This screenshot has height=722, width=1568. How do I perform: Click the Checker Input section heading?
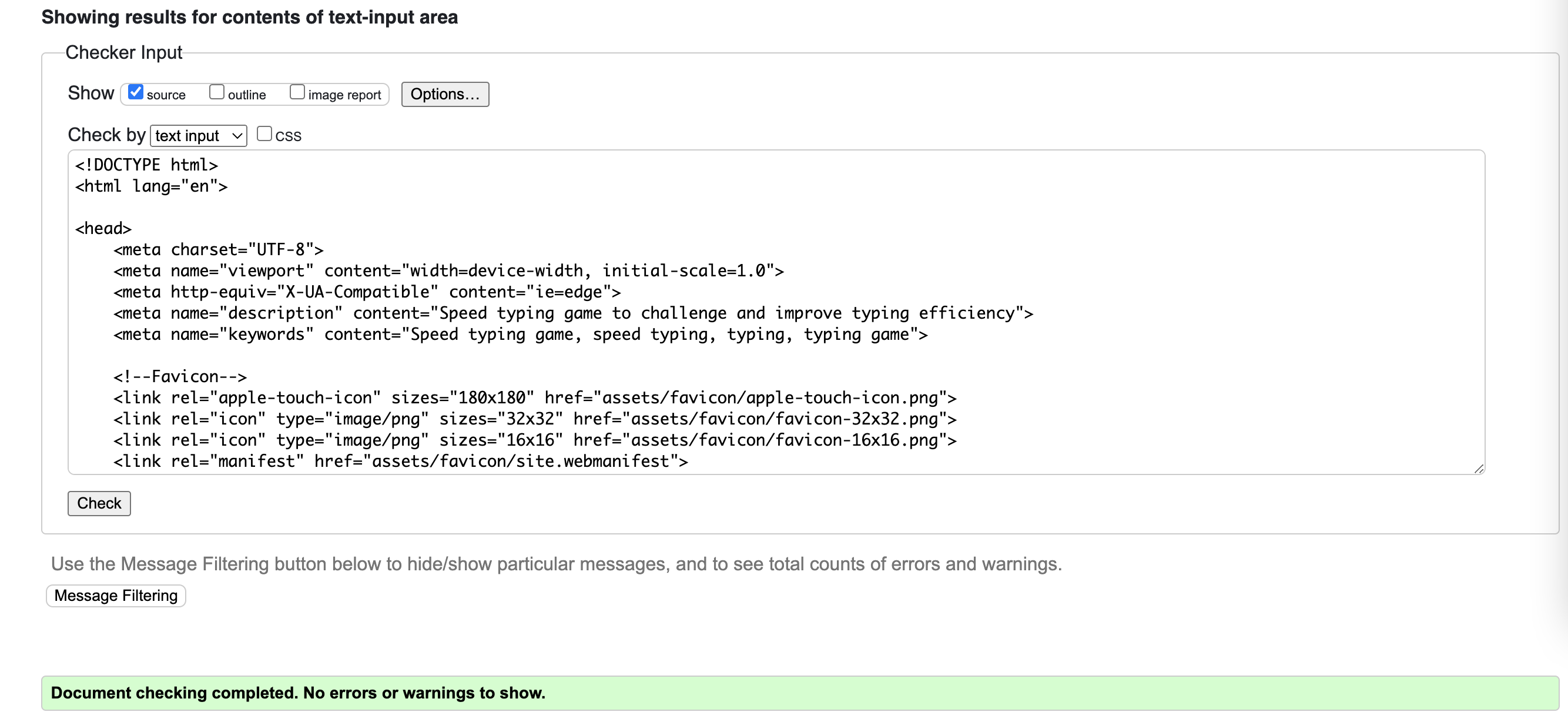coord(124,52)
